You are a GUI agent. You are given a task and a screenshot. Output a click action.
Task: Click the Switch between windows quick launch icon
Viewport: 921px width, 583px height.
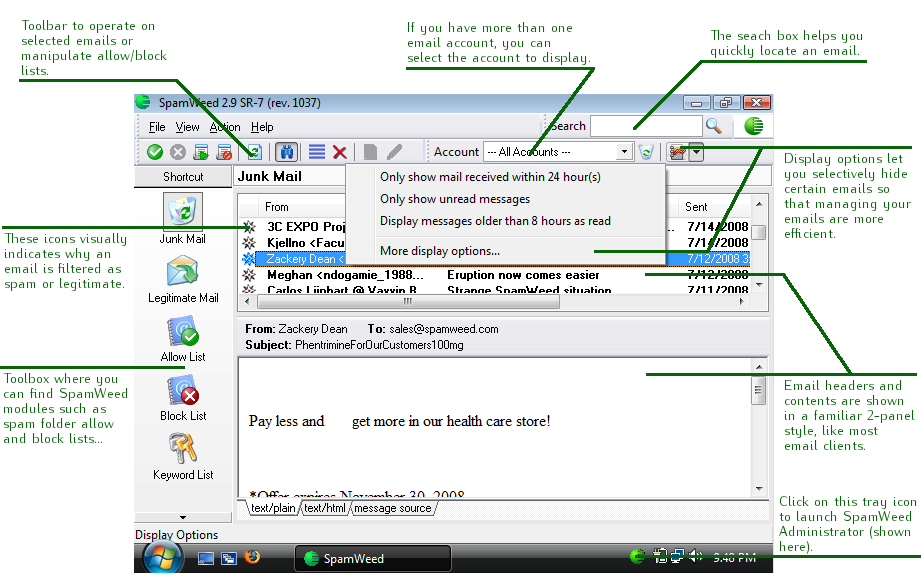point(228,558)
